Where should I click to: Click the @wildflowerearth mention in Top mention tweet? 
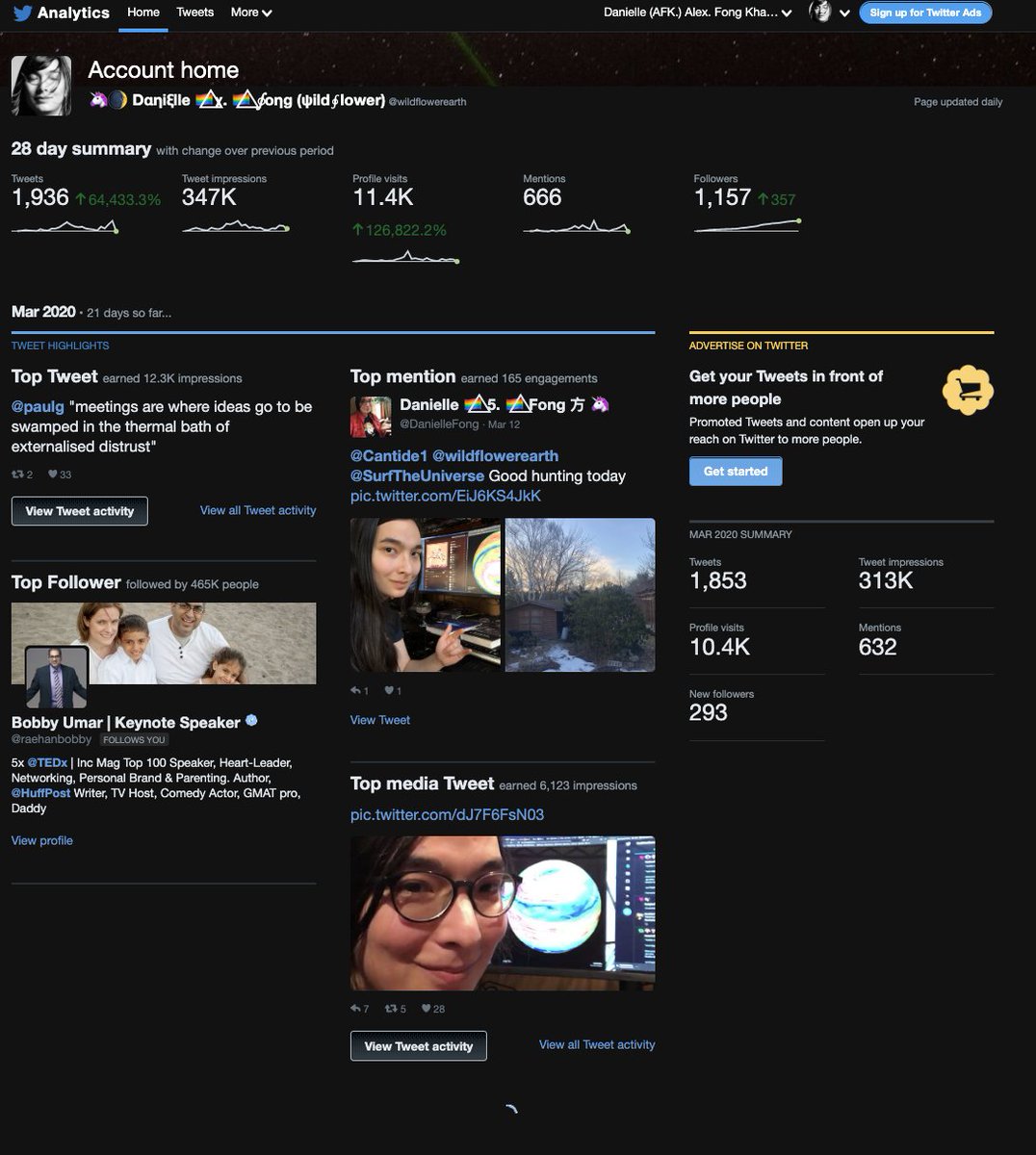pos(495,455)
